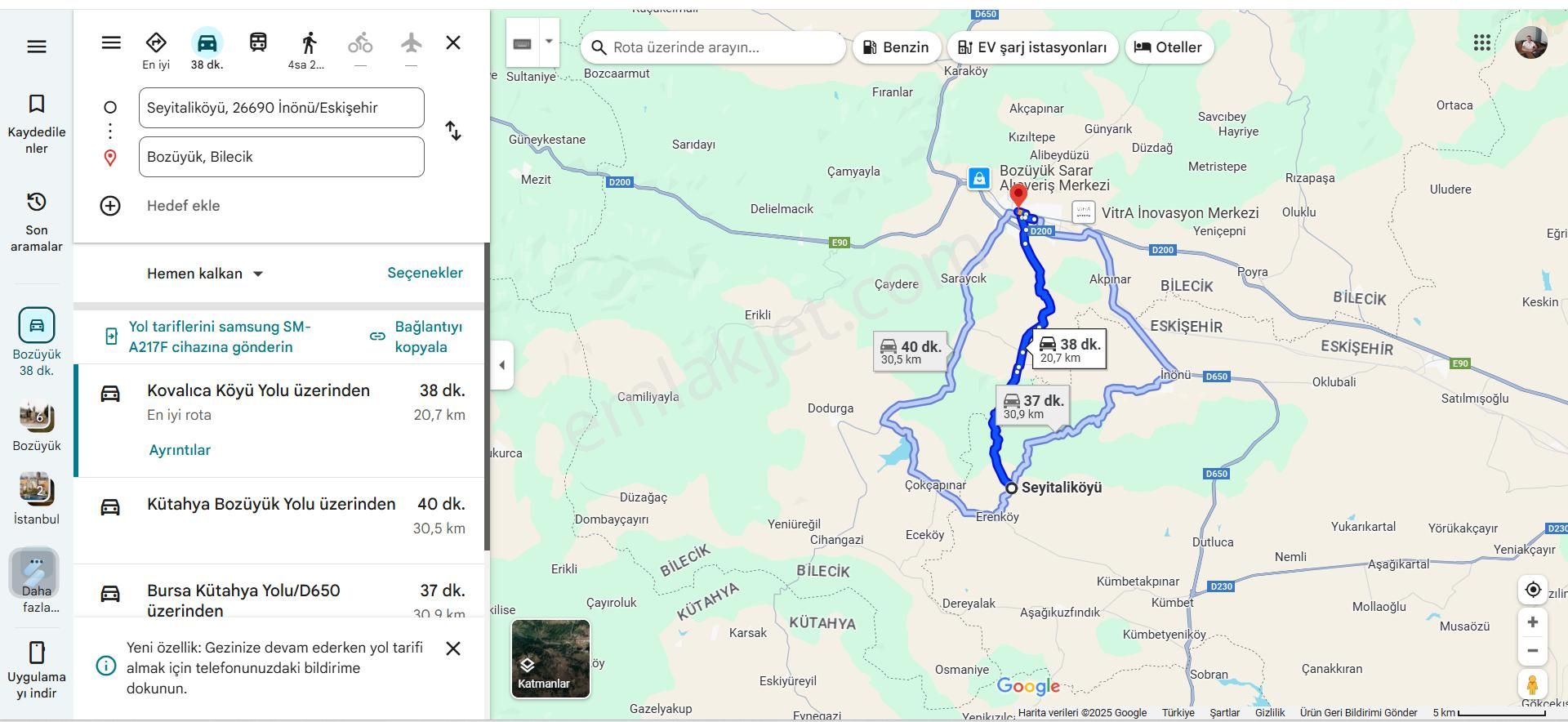This screenshot has width=1568, height=722.
Task: Toggle the Katmanlar satellite layer
Action: click(x=550, y=658)
